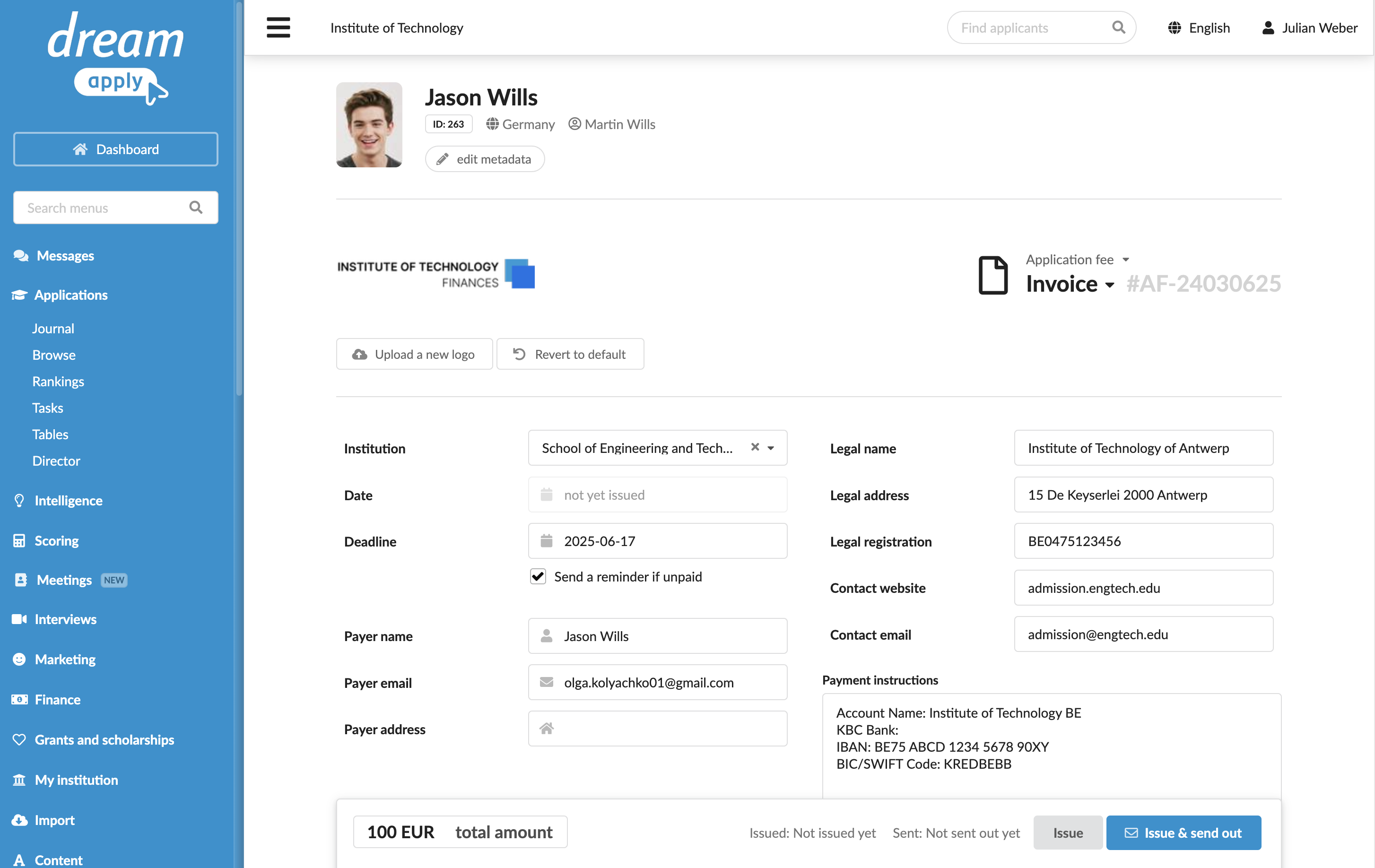Click the Payer address home icon

point(547,728)
